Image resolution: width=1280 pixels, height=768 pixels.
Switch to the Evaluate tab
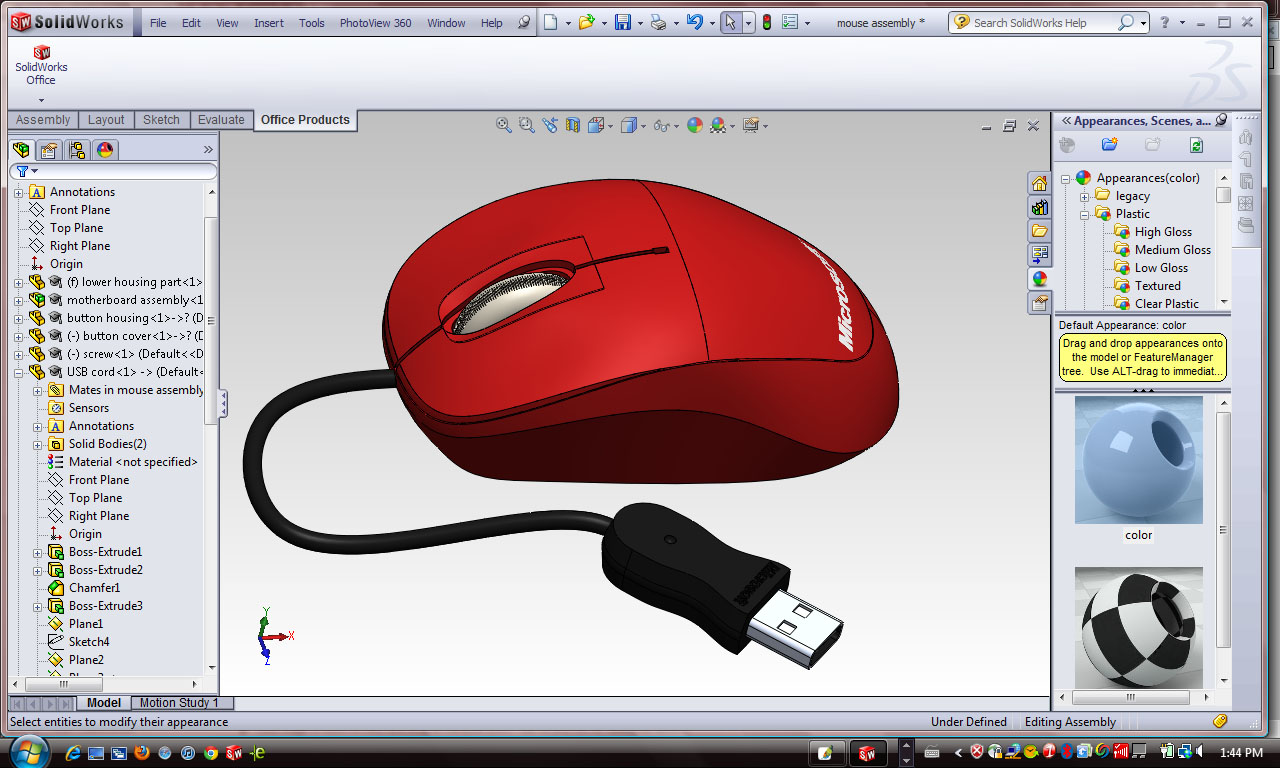[x=221, y=120]
